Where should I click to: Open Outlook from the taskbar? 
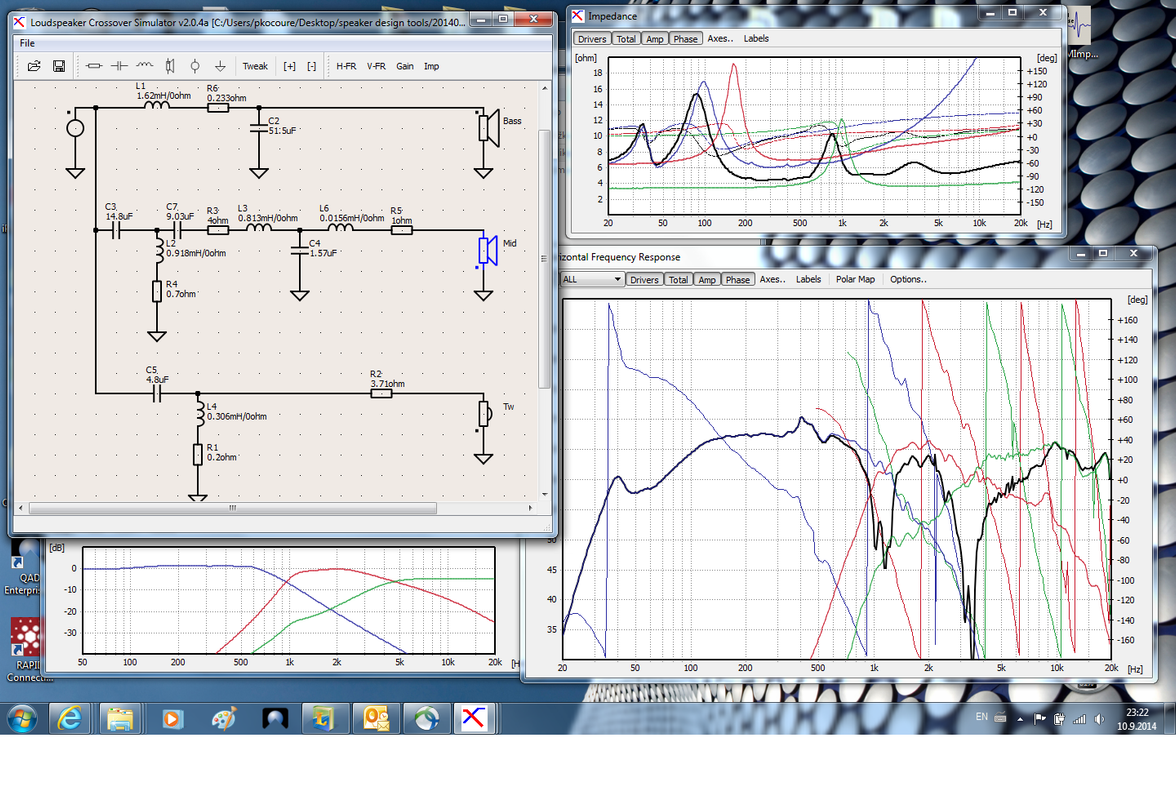pos(376,719)
